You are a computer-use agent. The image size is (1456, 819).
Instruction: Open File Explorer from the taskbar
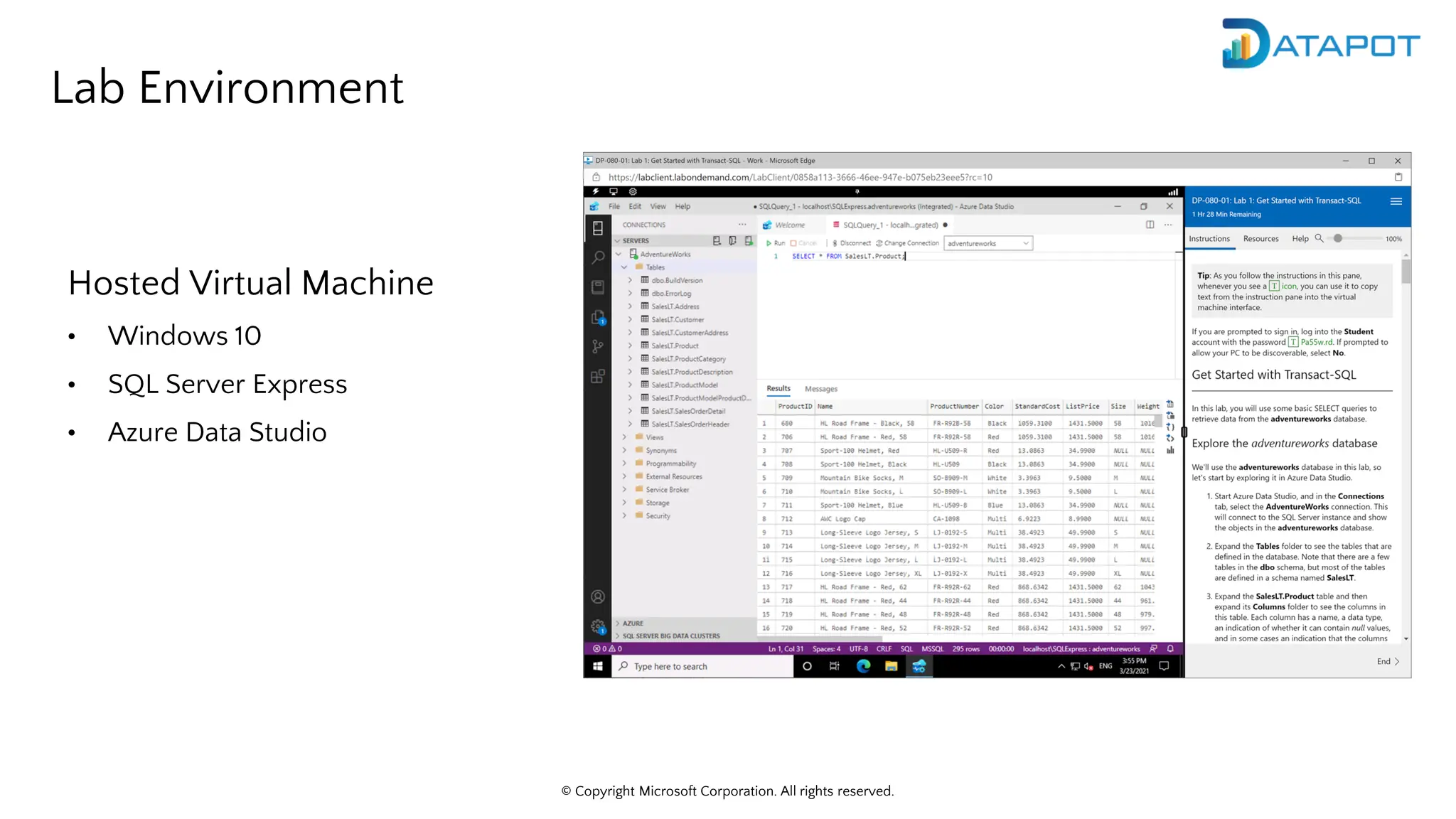click(892, 666)
